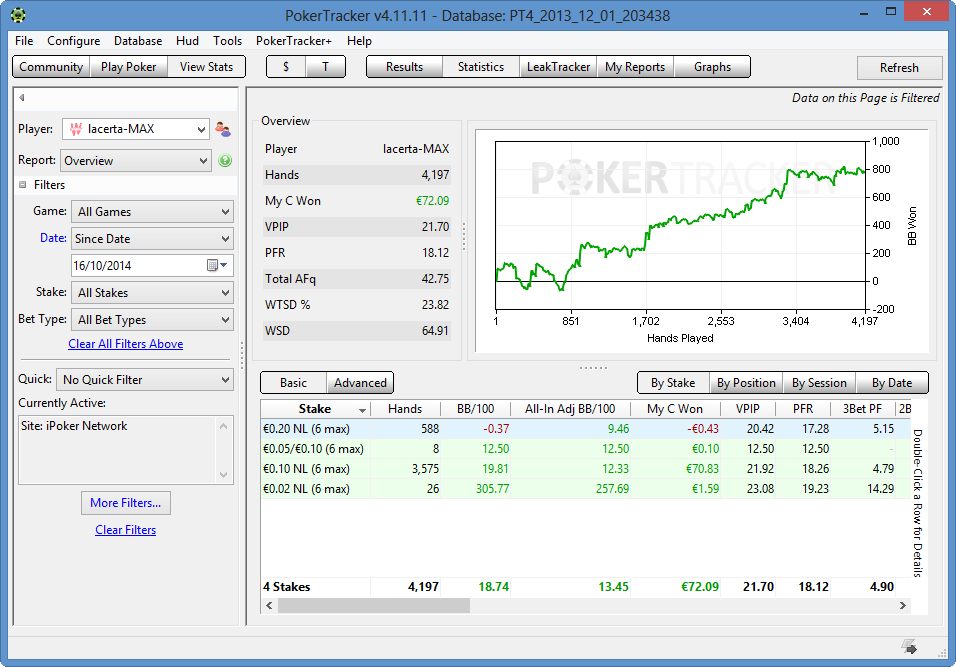The width and height of the screenshot is (956, 667).
Task: Click the Refresh button
Action: tap(899, 68)
